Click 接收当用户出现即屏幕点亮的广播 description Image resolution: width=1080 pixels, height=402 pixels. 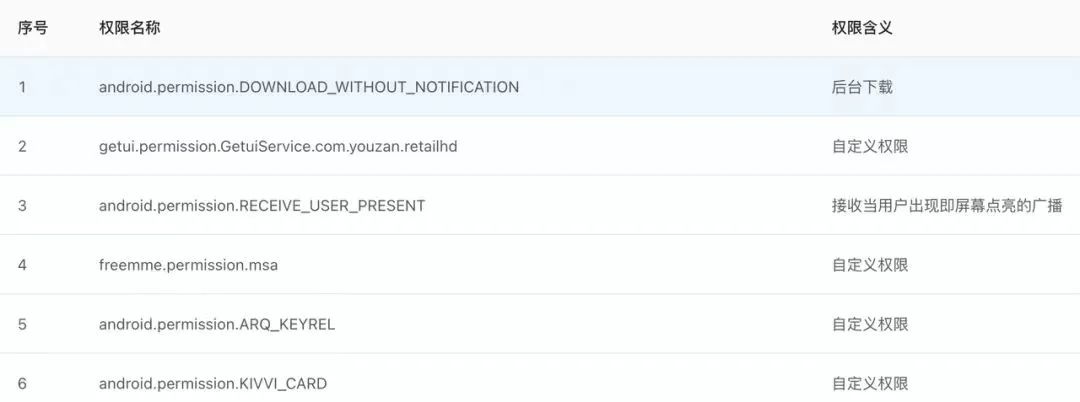tap(947, 206)
